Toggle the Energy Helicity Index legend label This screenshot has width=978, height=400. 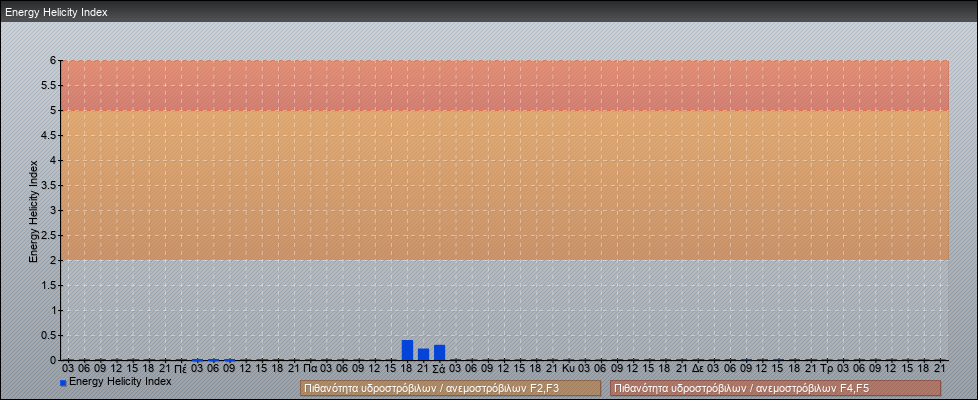click(x=120, y=381)
